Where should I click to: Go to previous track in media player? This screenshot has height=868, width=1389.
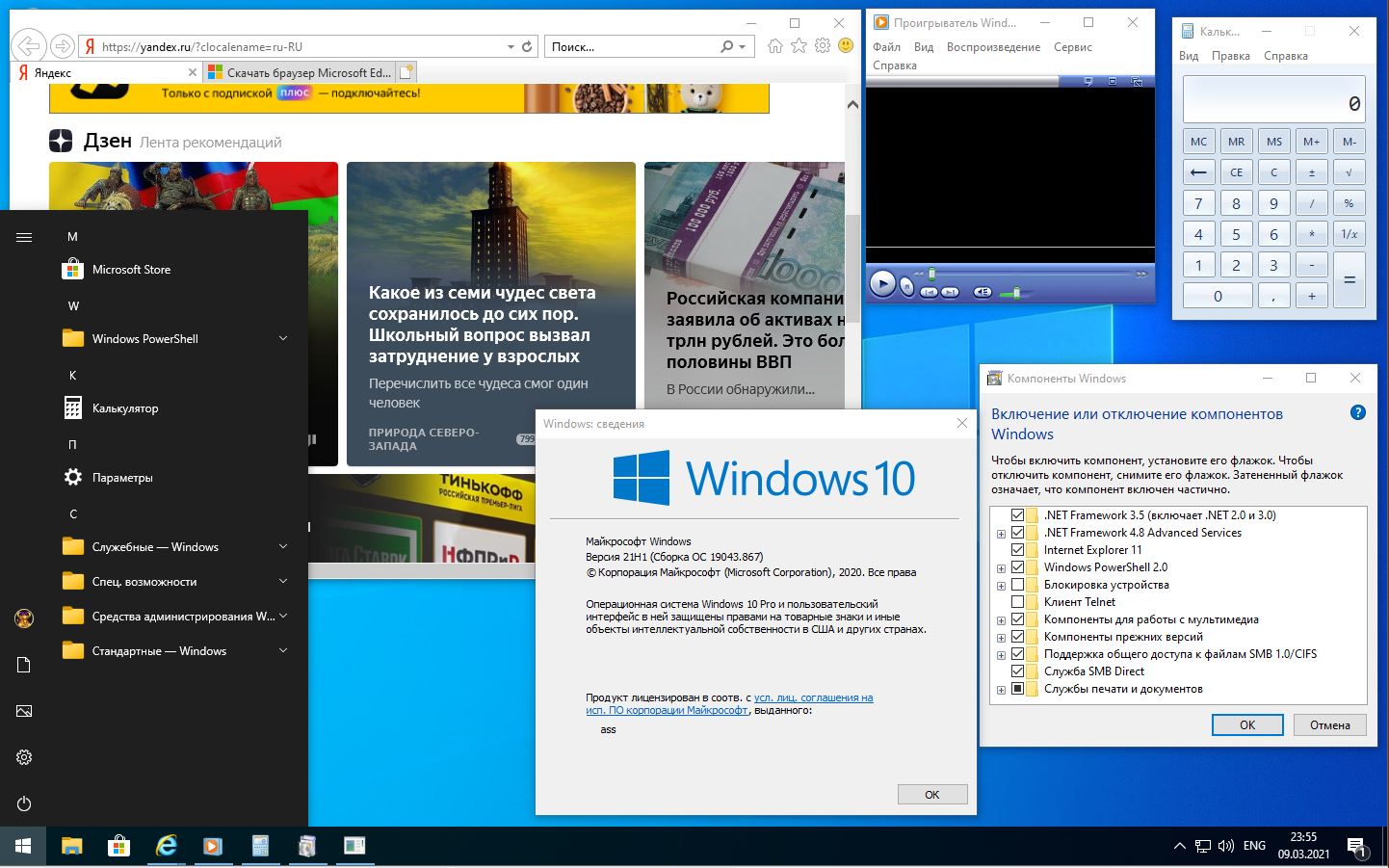pos(929,291)
